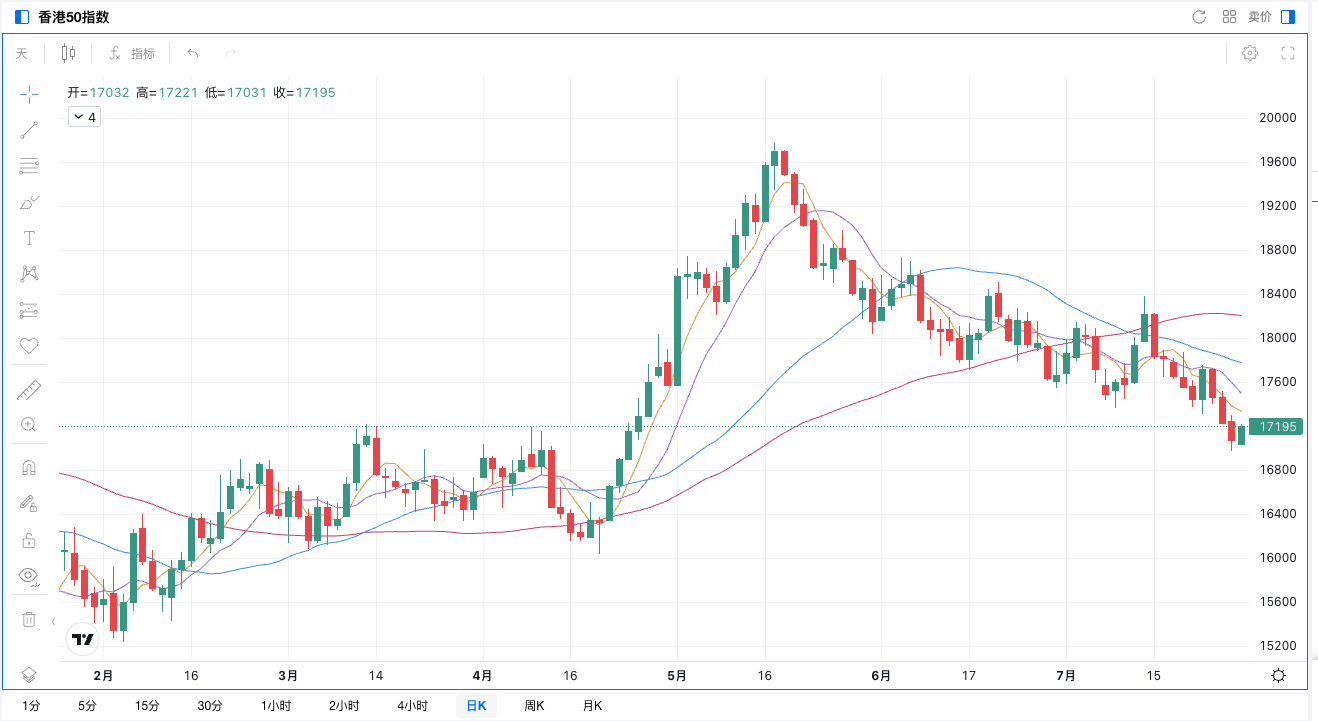Click the low value 低=17031 in legend
The image size is (1318, 721).
[236, 92]
